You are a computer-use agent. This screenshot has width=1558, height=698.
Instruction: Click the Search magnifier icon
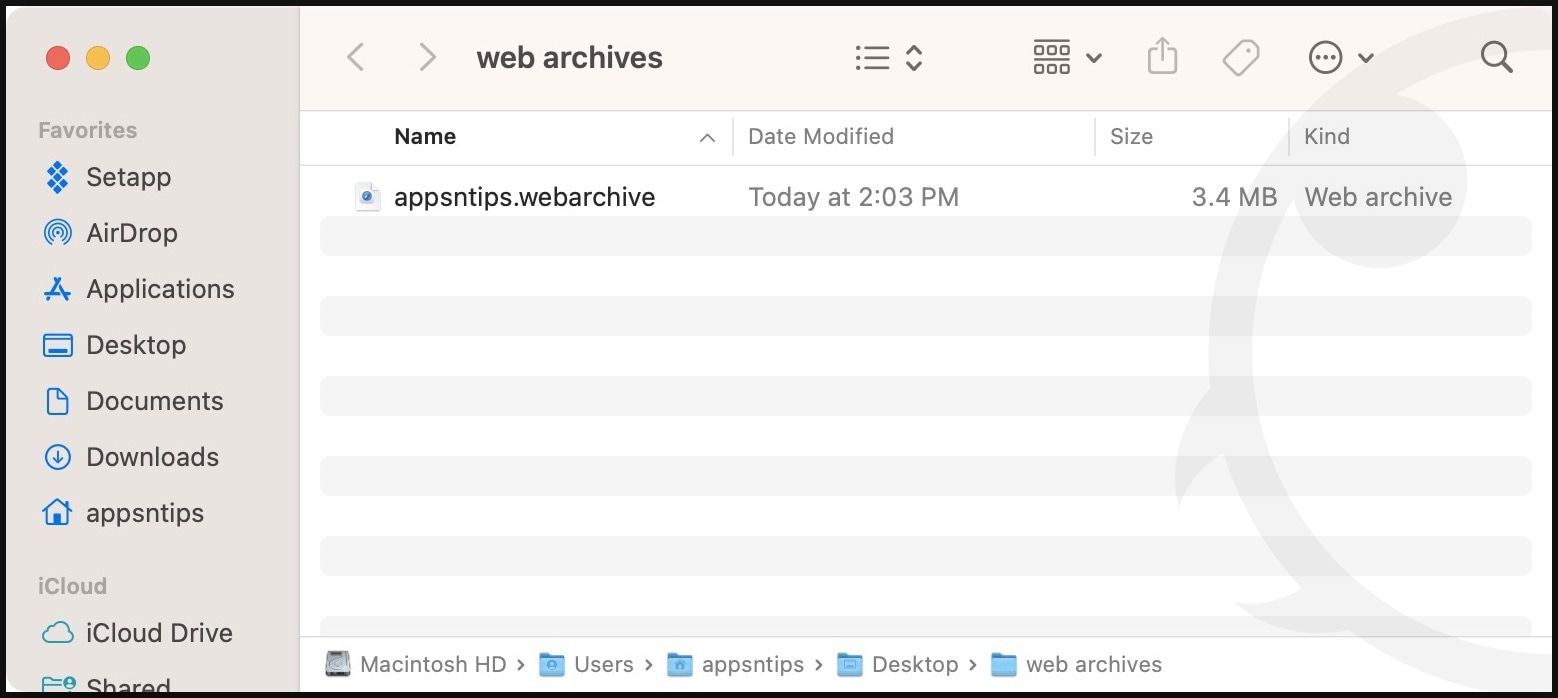[x=1496, y=58]
